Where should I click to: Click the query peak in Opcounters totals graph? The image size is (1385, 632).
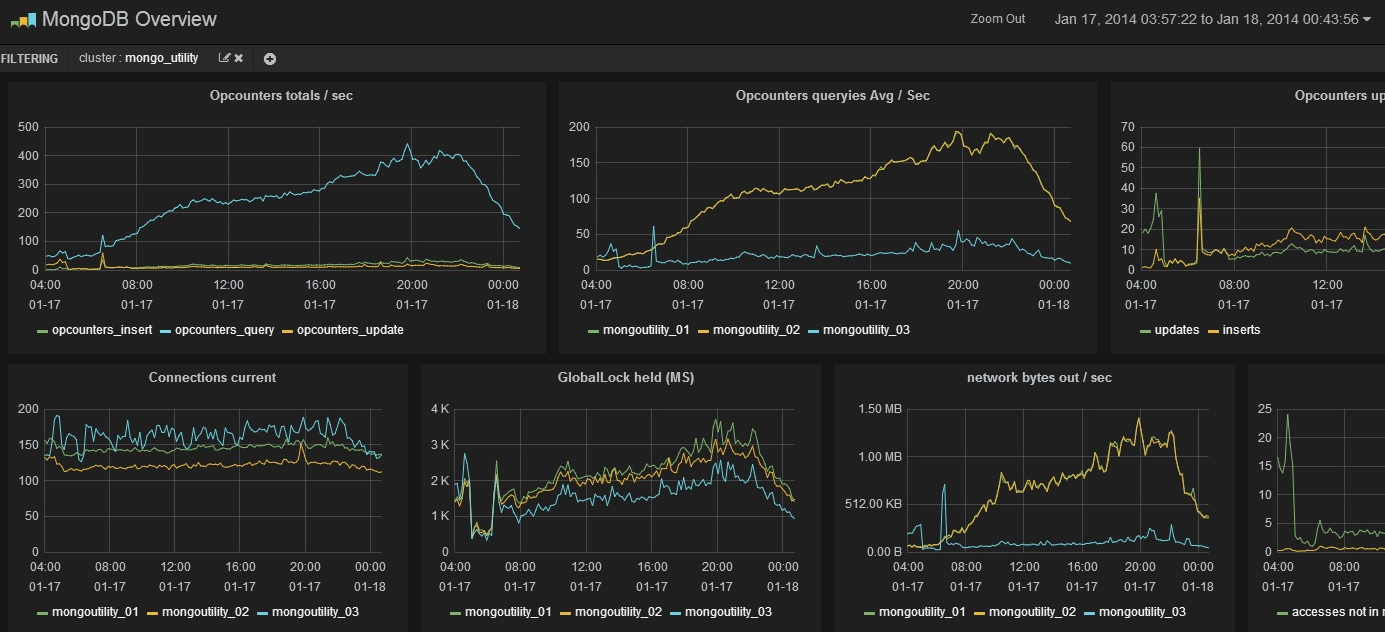coord(407,146)
